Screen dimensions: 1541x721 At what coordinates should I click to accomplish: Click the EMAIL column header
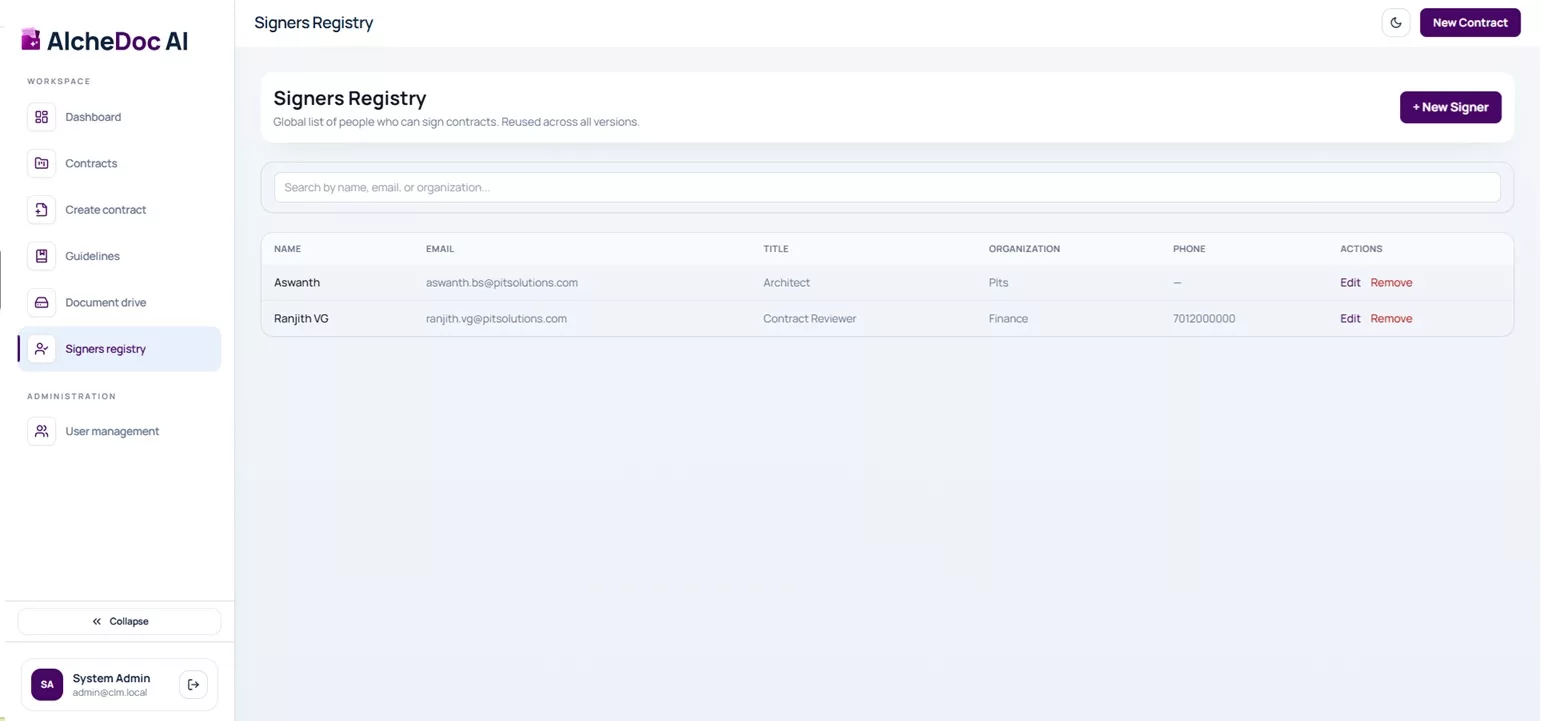coord(440,249)
